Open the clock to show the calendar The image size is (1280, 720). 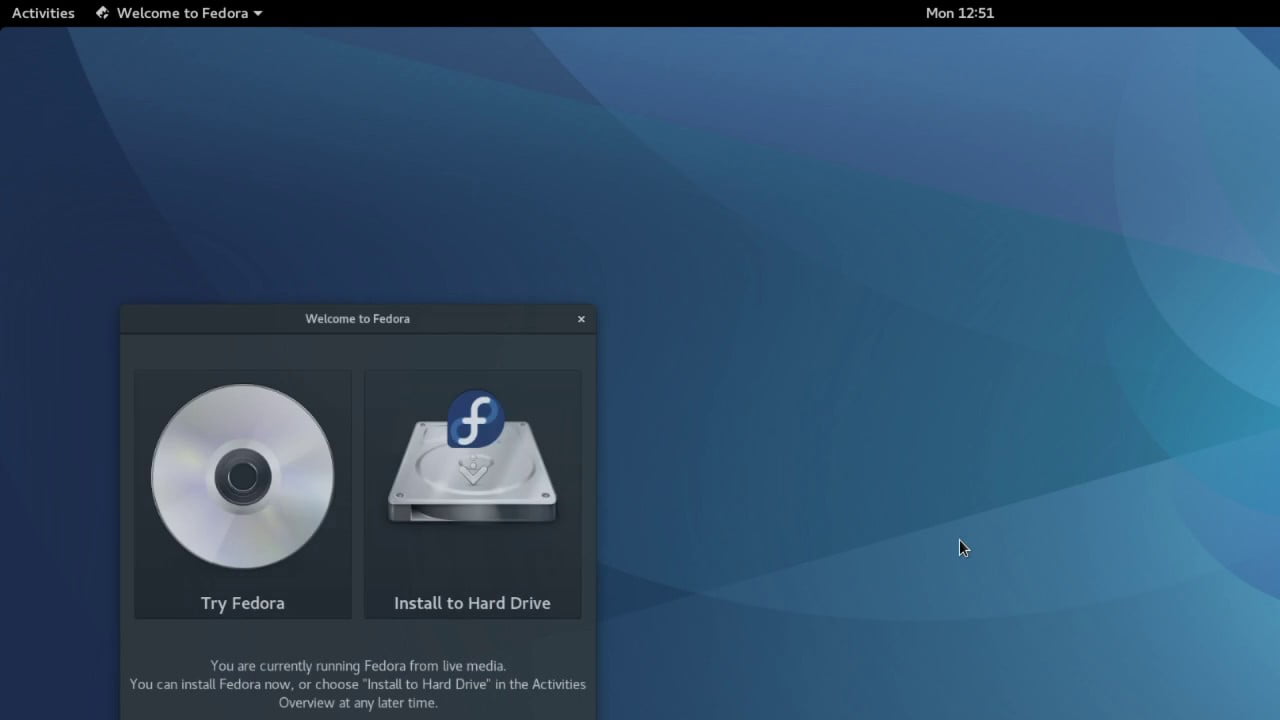click(959, 13)
